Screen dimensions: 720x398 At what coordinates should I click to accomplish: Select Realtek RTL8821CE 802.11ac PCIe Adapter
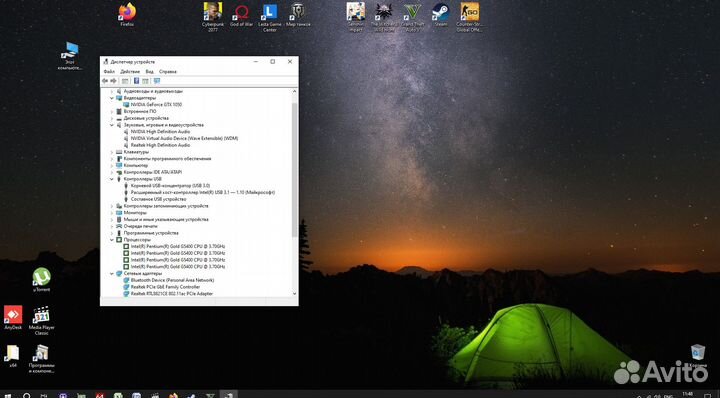tap(168, 293)
